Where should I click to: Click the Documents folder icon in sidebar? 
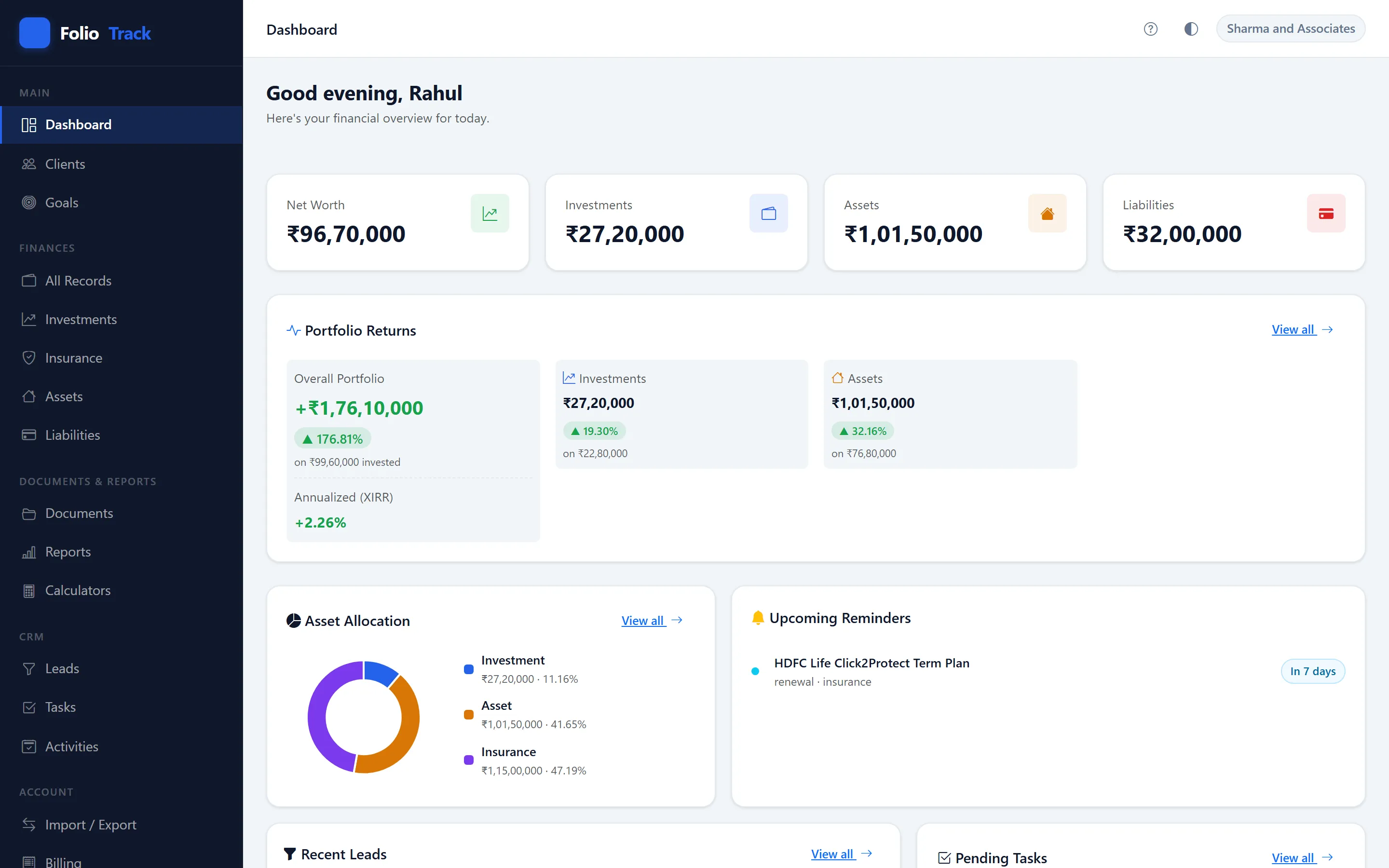coord(29,513)
